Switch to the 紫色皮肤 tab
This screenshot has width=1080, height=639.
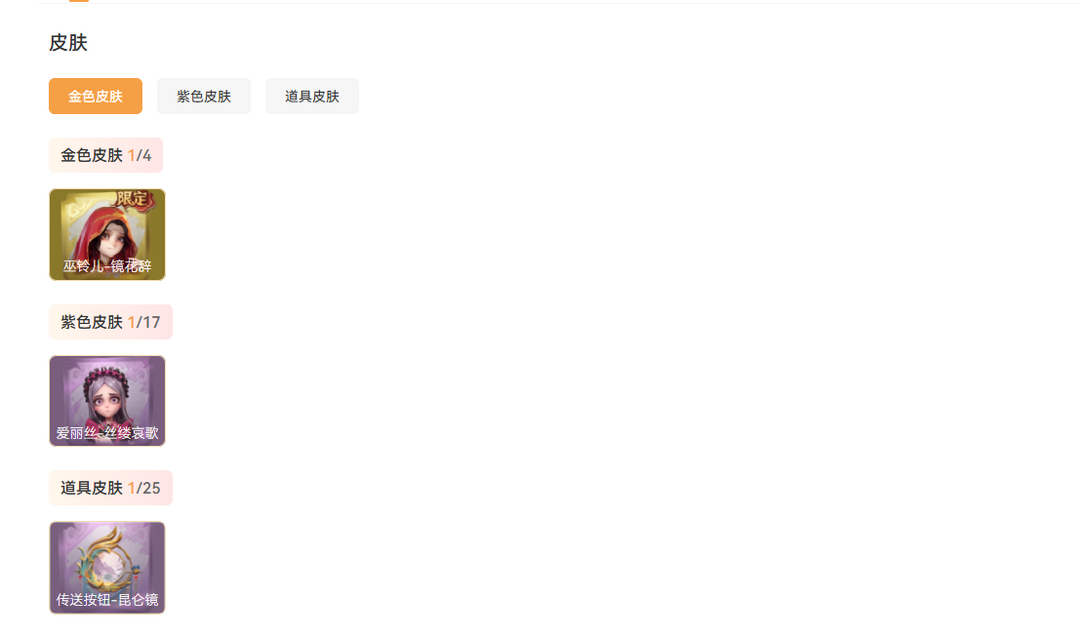[x=203, y=96]
